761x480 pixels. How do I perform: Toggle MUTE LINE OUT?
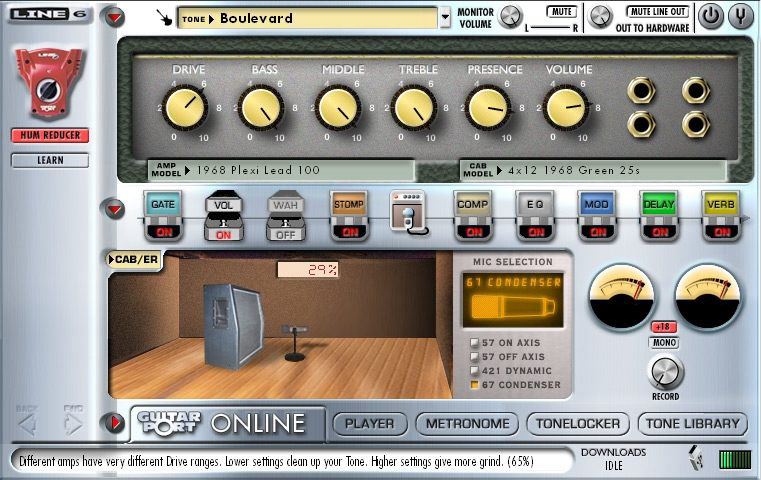(658, 12)
